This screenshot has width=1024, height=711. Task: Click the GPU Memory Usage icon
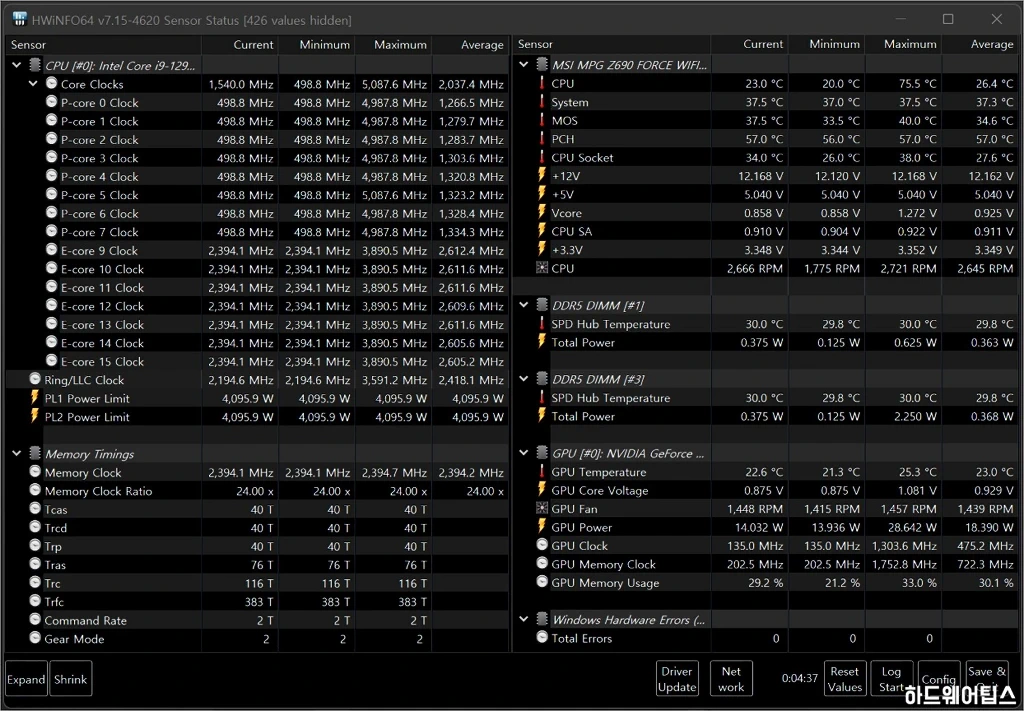(541, 582)
